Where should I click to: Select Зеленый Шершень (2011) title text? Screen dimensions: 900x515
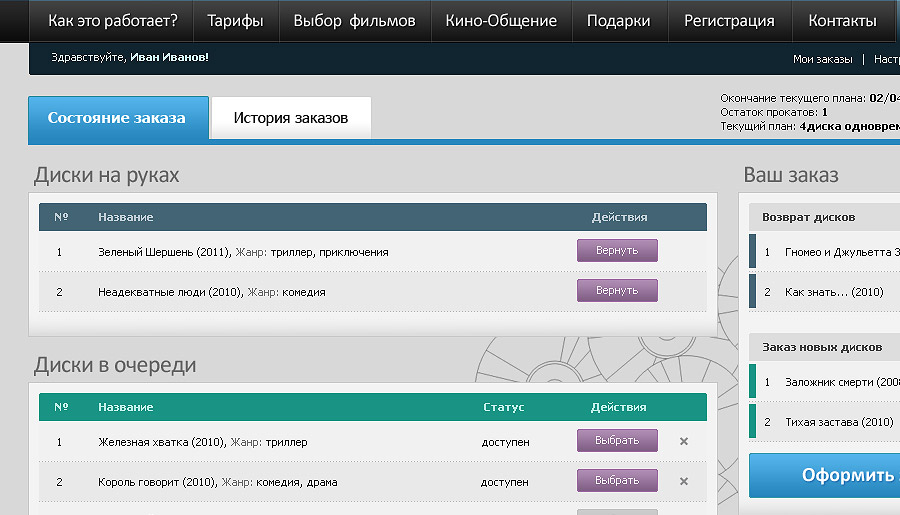[164, 252]
